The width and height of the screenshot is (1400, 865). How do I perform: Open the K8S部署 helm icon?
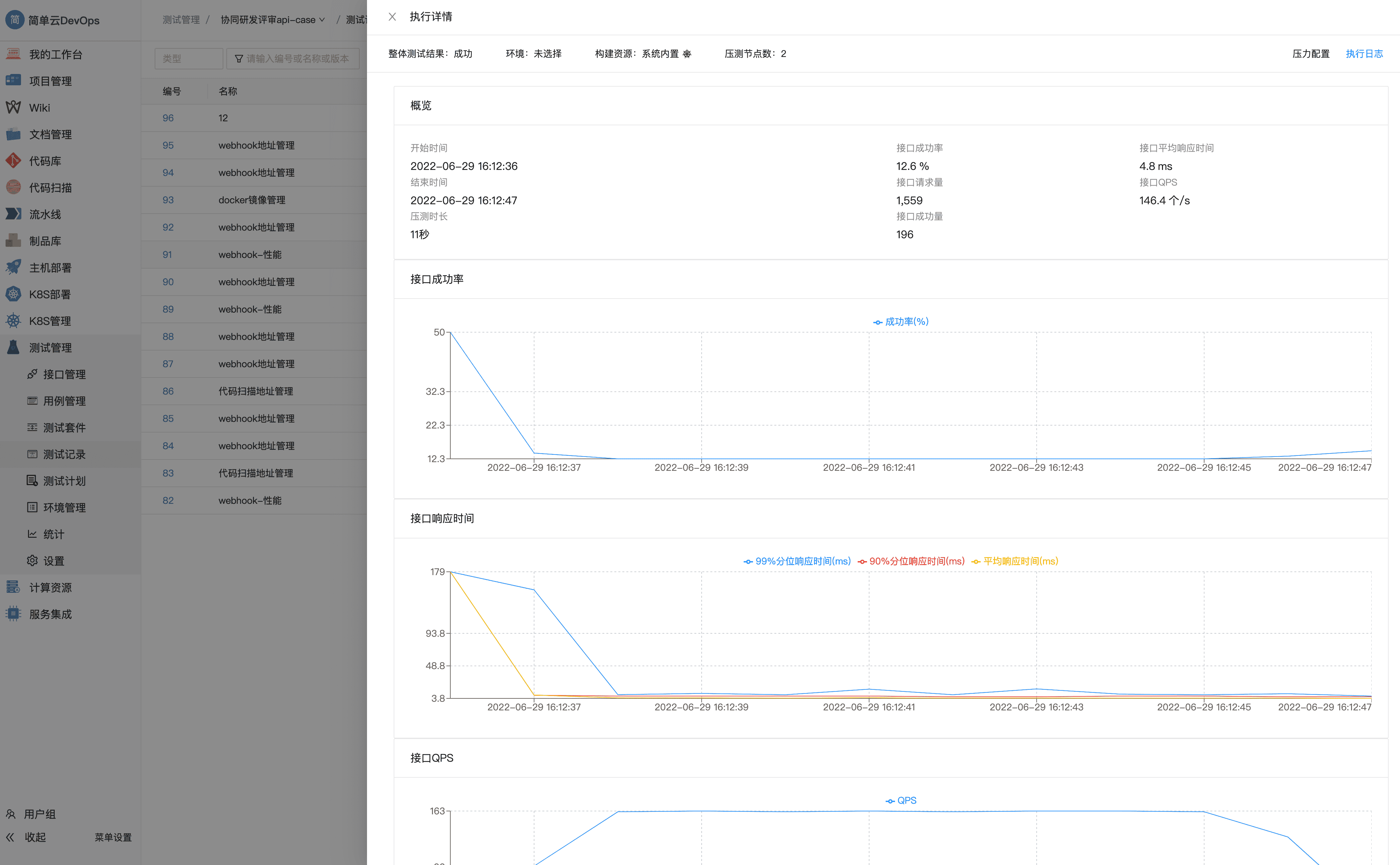13,294
